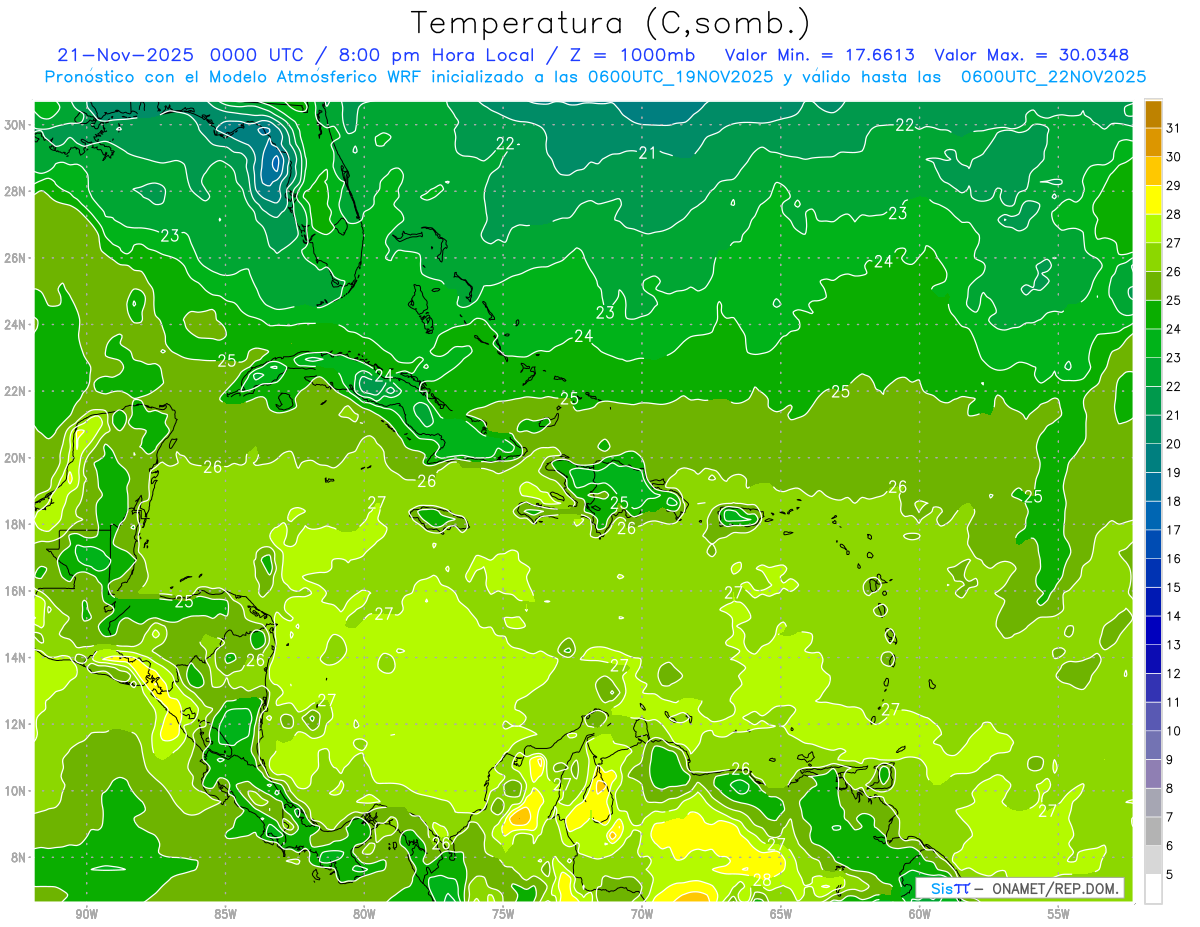Click the color bar label '31'
1200x927 pixels.
tap(1174, 128)
